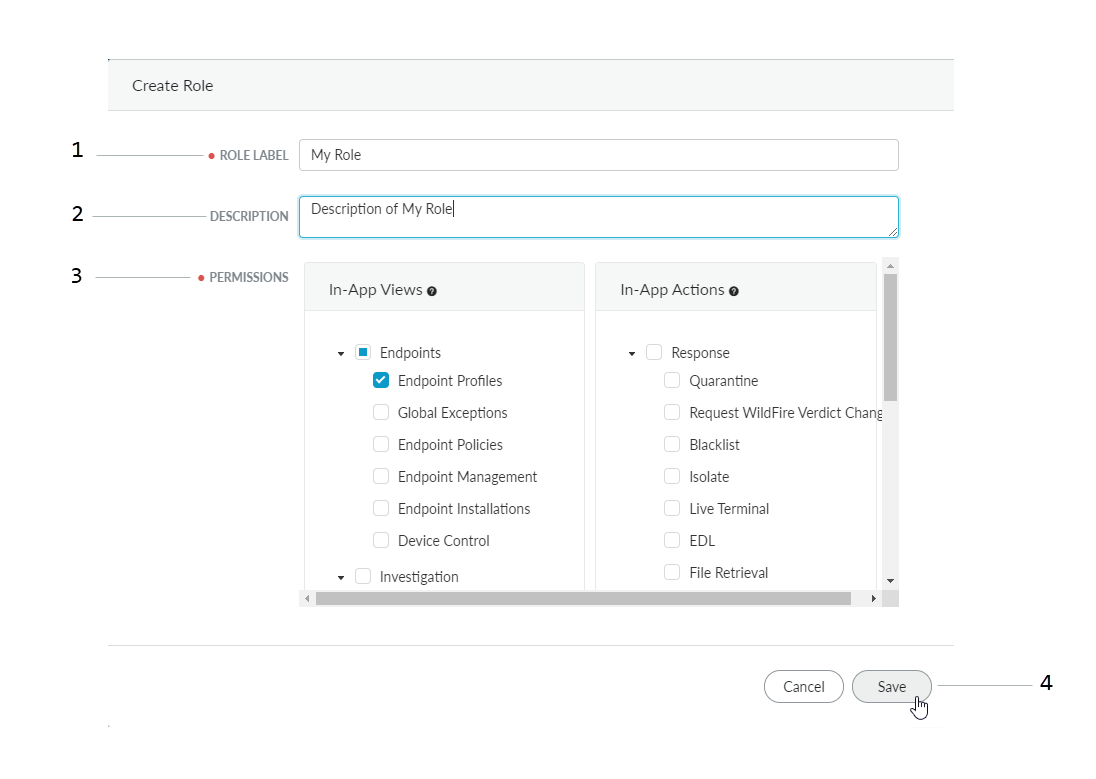Focus the Role Label input field
The image size is (1096, 779).
(598, 155)
